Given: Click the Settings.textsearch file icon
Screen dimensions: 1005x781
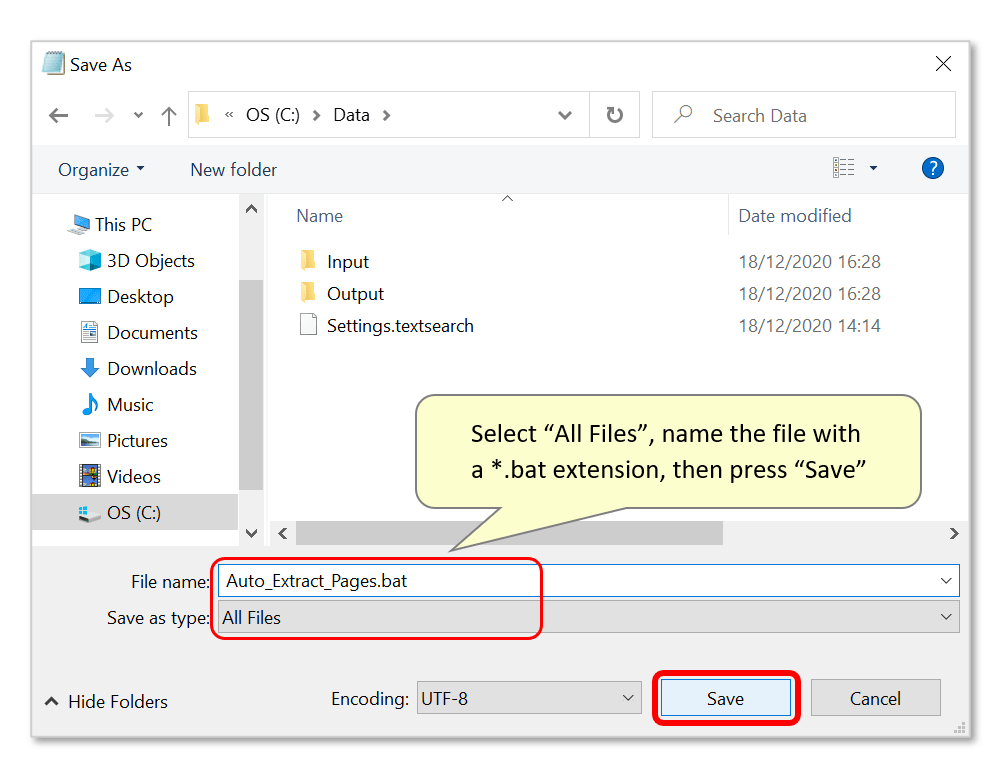Looking at the screenshot, I should point(308,324).
